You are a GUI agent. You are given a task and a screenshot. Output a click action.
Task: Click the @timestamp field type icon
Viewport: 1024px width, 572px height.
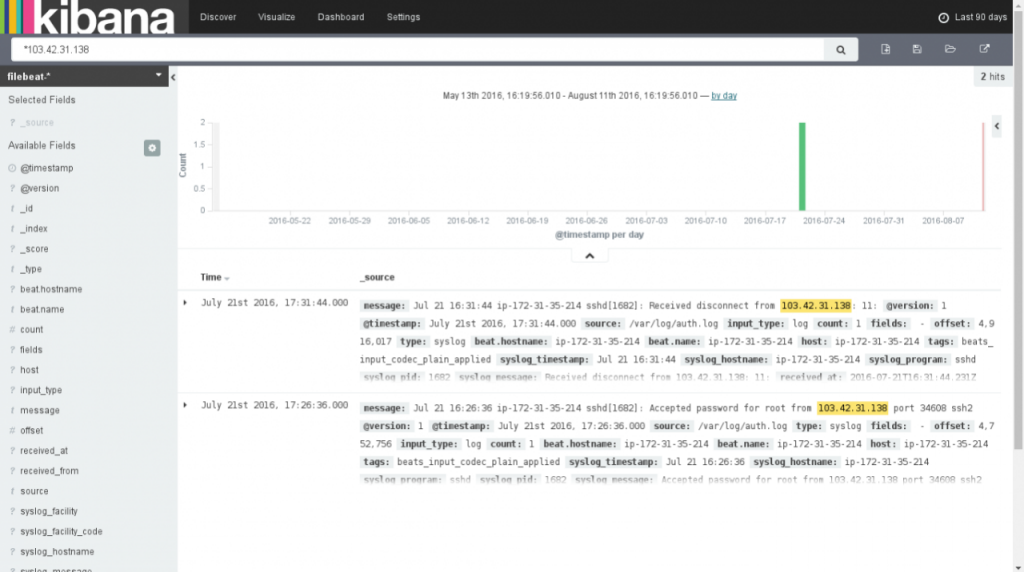(12, 168)
